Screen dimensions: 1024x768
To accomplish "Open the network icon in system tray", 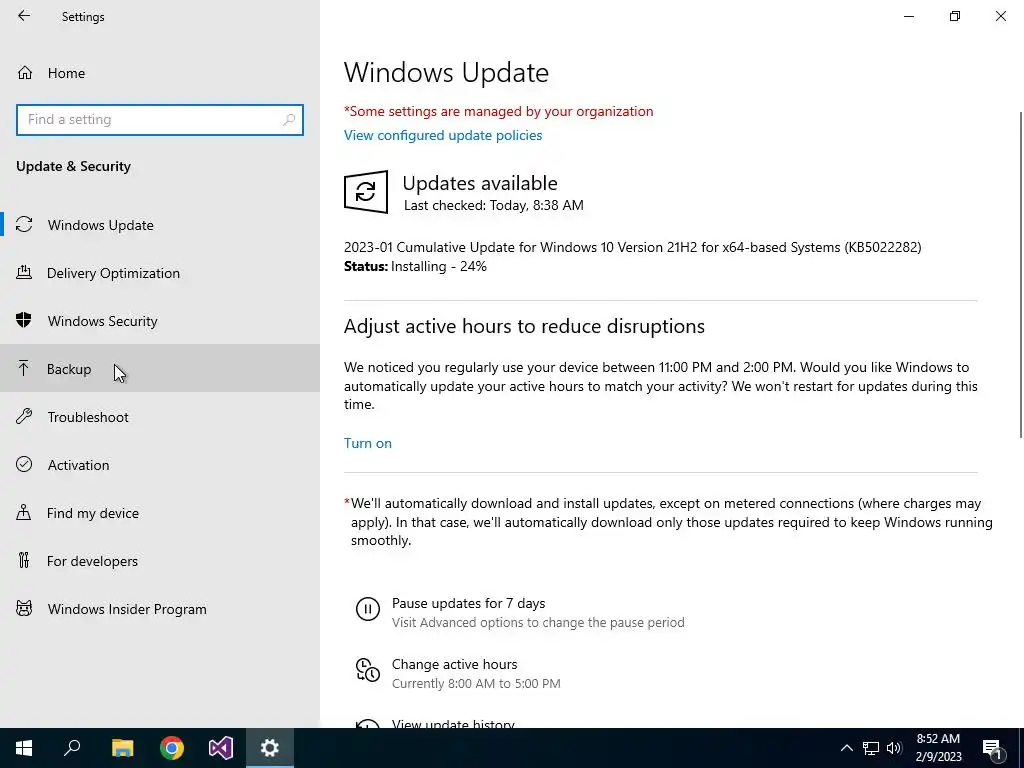I will coord(871,748).
